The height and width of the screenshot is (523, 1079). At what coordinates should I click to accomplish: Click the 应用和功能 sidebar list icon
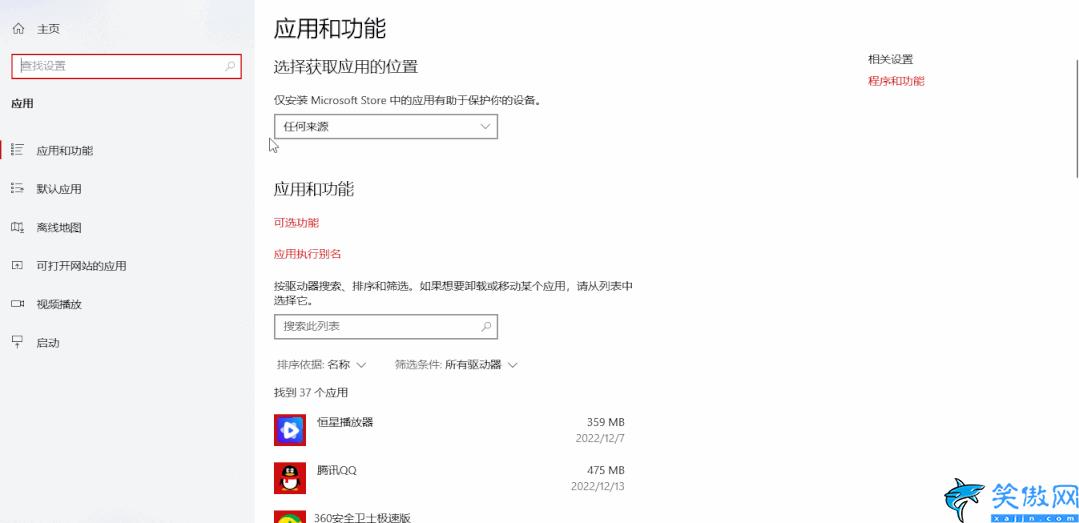pyautogui.click(x=18, y=150)
